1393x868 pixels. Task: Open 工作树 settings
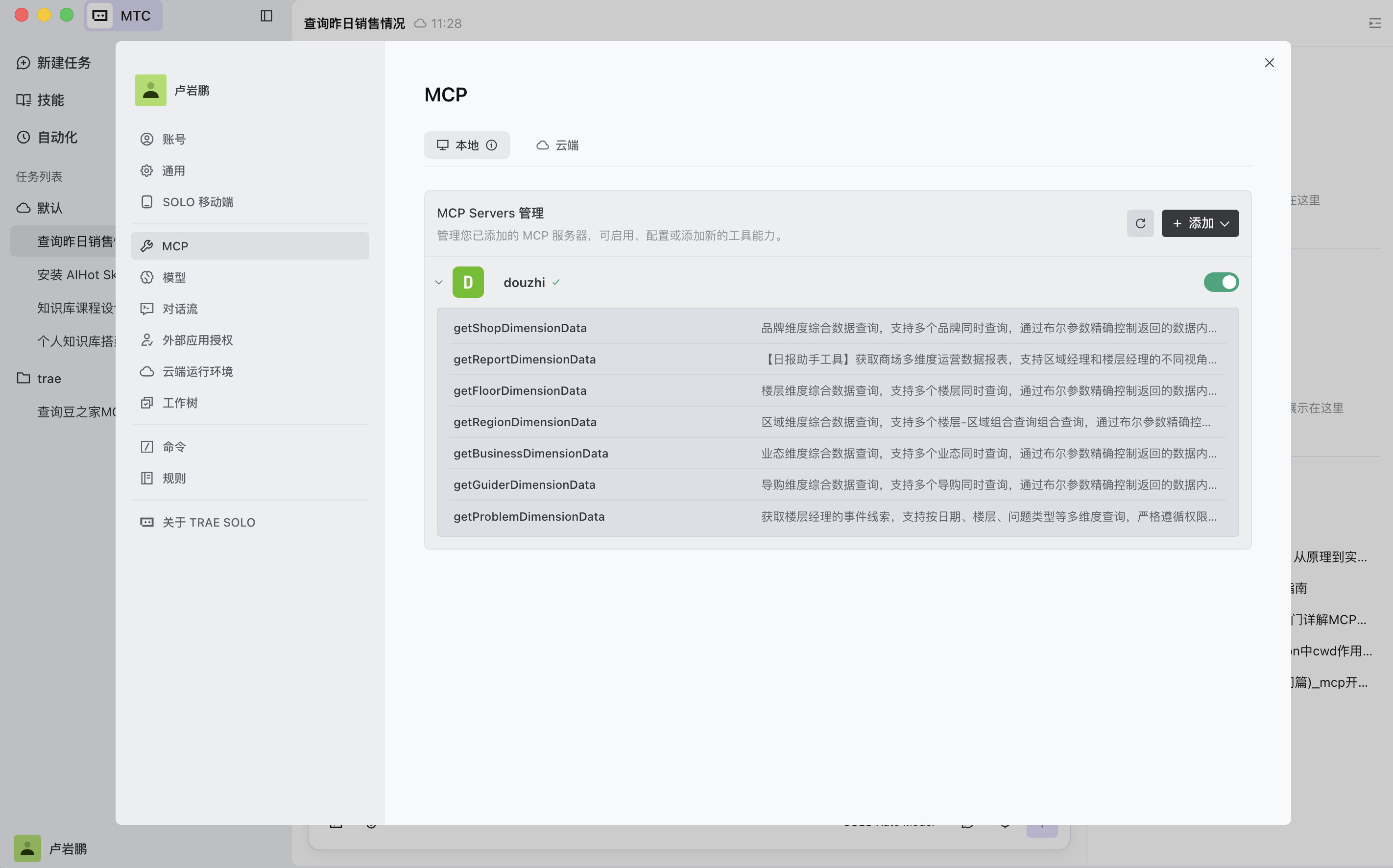[x=250, y=403]
